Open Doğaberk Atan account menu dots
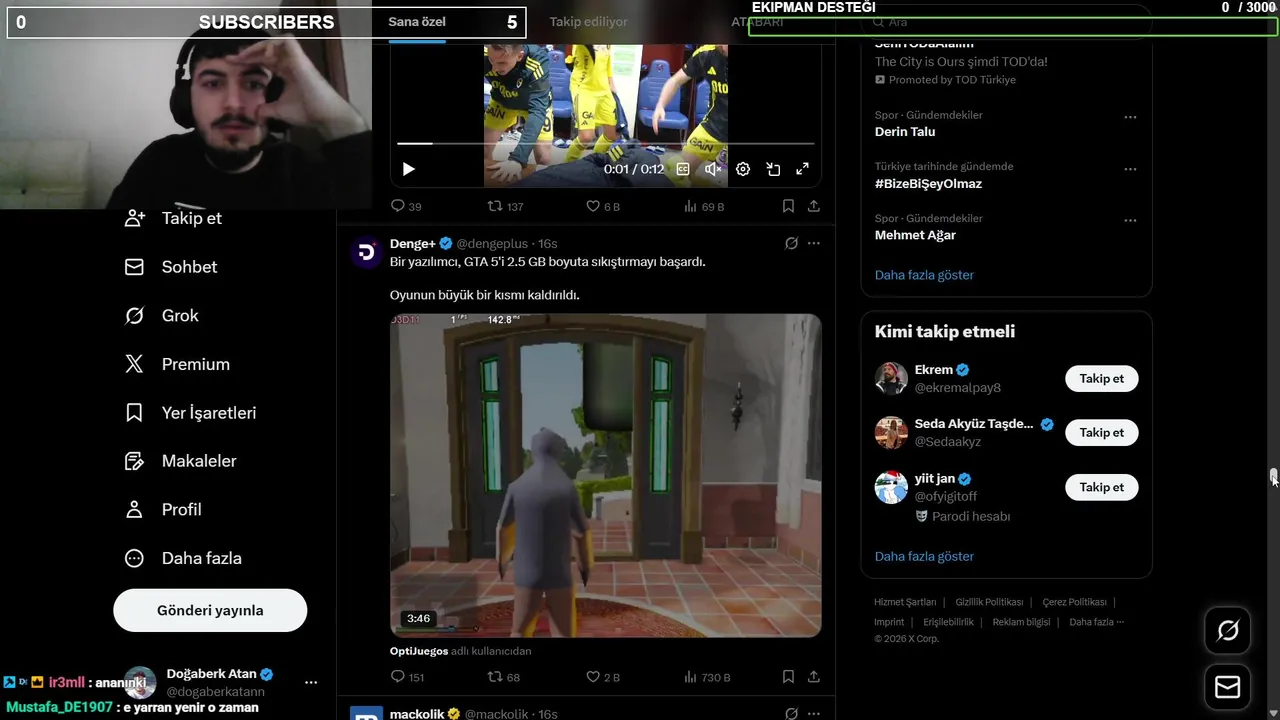Screen dimensions: 1280x720 click(311, 683)
